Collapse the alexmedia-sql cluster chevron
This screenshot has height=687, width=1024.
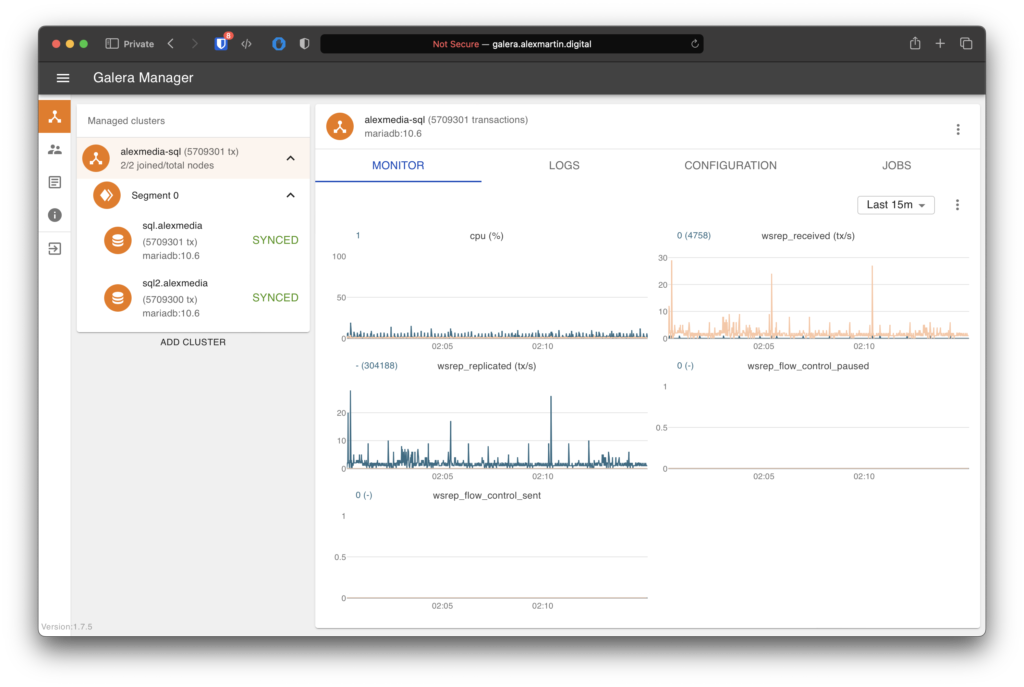[291, 158]
